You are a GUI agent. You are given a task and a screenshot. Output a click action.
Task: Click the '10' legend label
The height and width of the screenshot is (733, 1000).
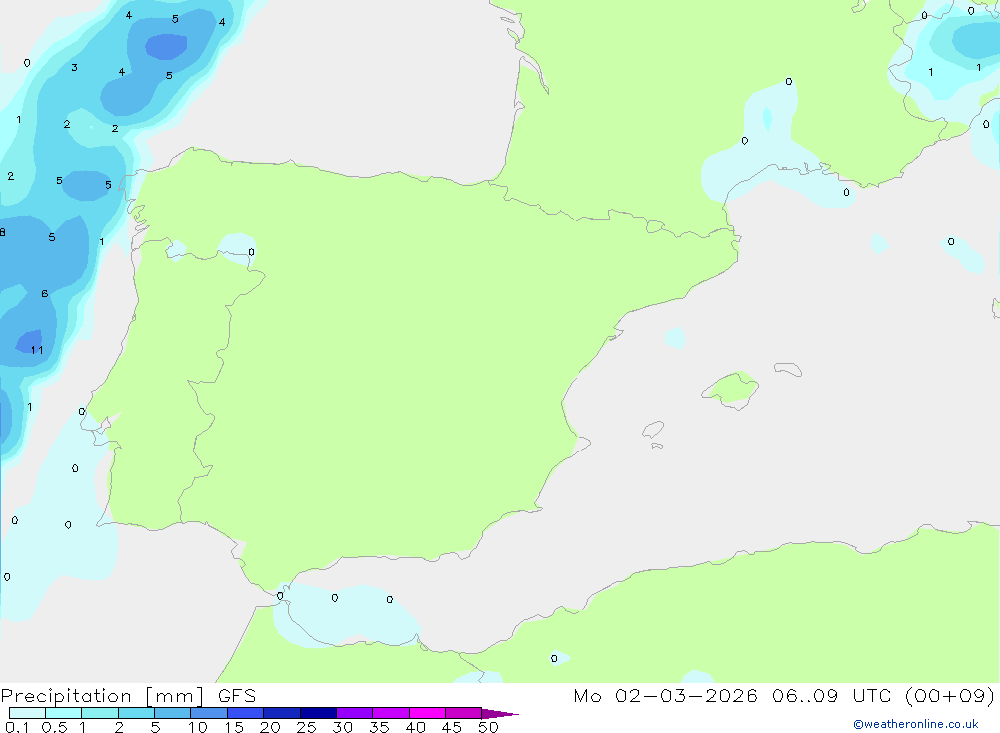pyautogui.click(x=198, y=727)
